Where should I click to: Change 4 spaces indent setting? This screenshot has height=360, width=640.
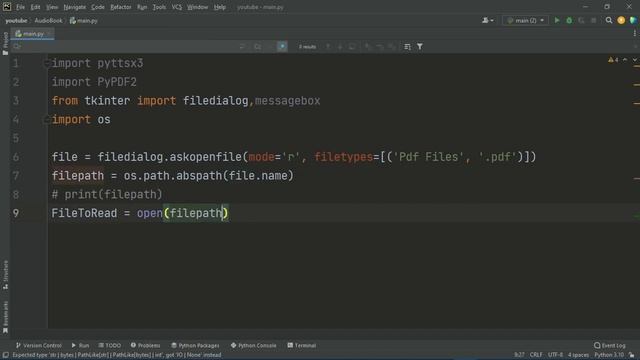pyautogui.click(x=578, y=355)
